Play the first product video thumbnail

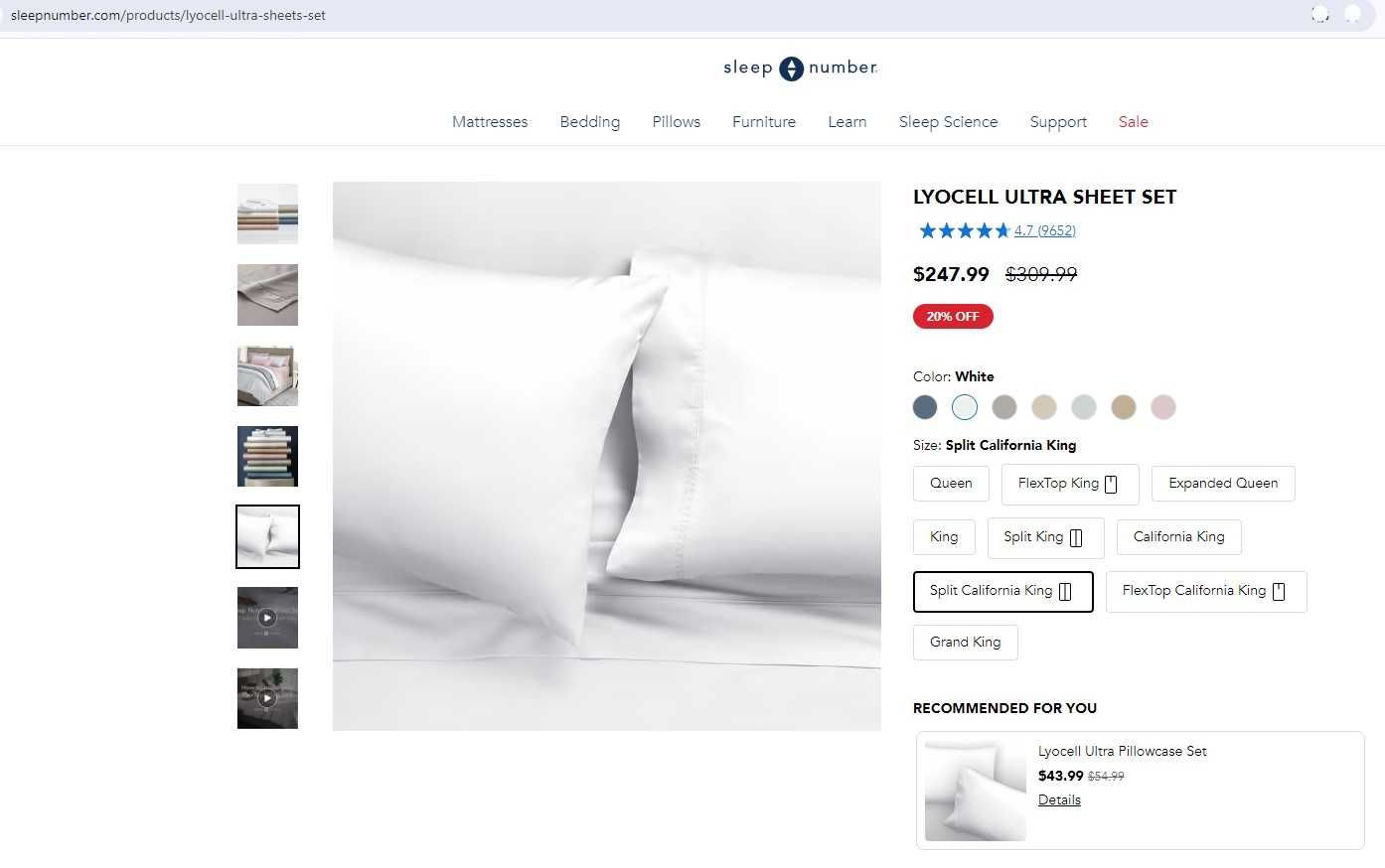[267, 618]
